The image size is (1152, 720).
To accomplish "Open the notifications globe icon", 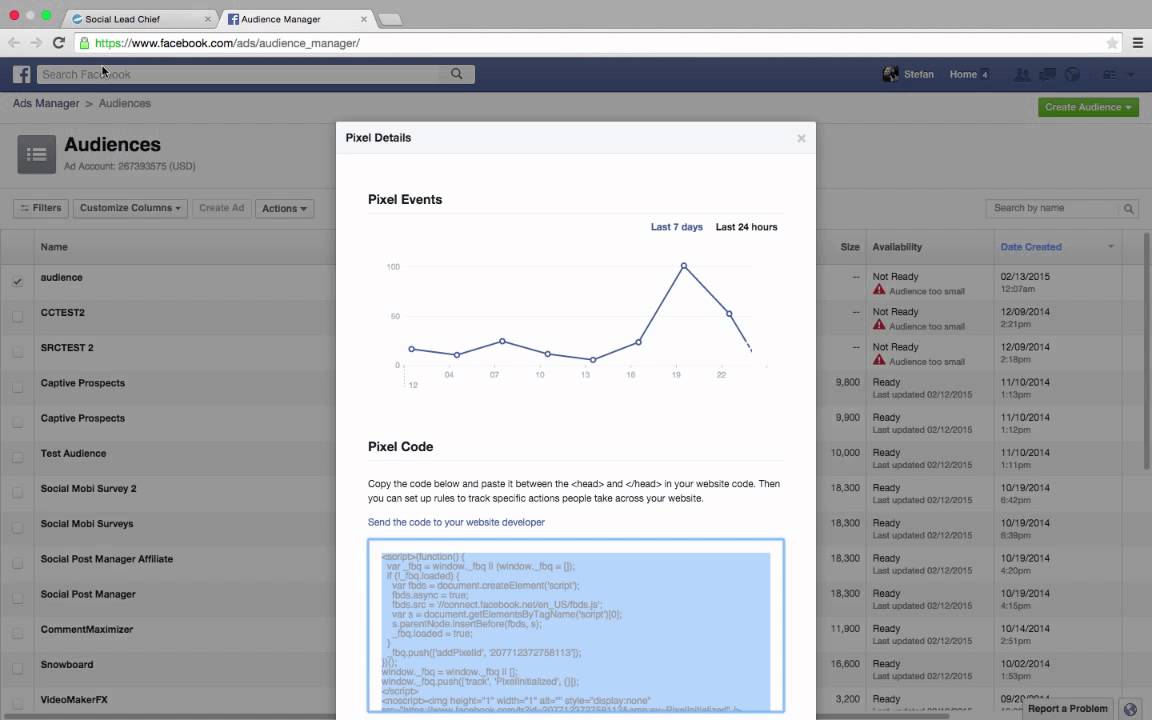I will coord(1073,74).
